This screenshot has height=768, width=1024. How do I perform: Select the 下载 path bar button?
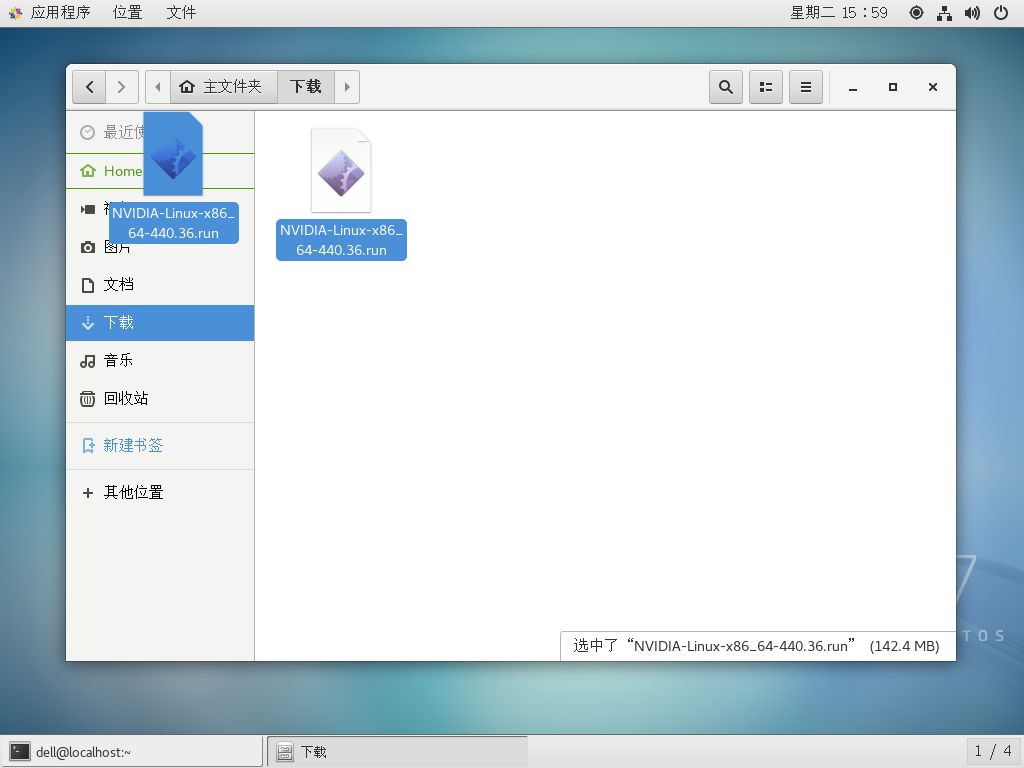point(306,87)
